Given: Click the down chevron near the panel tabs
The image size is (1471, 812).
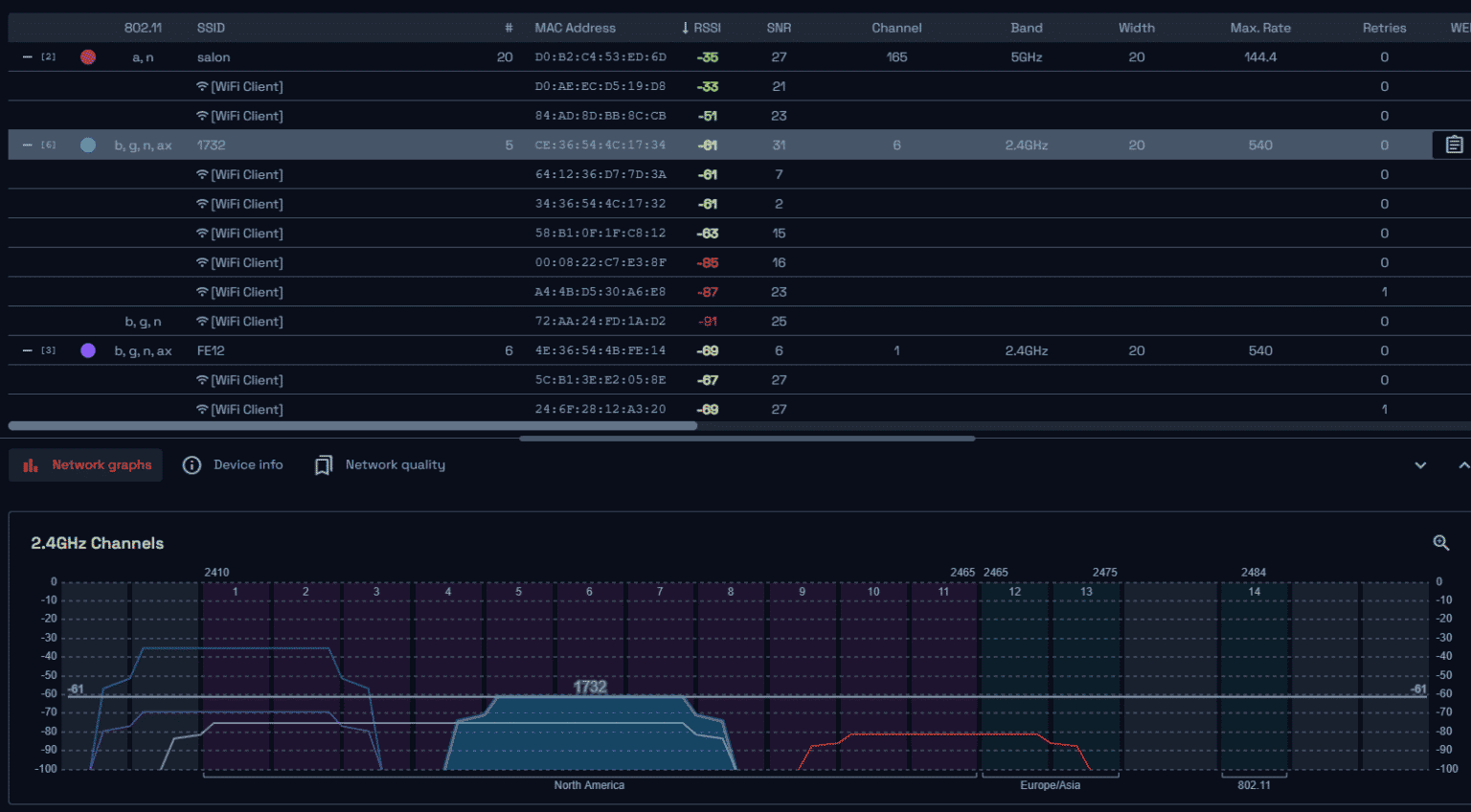Looking at the screenshot, I should [1420, 464].
